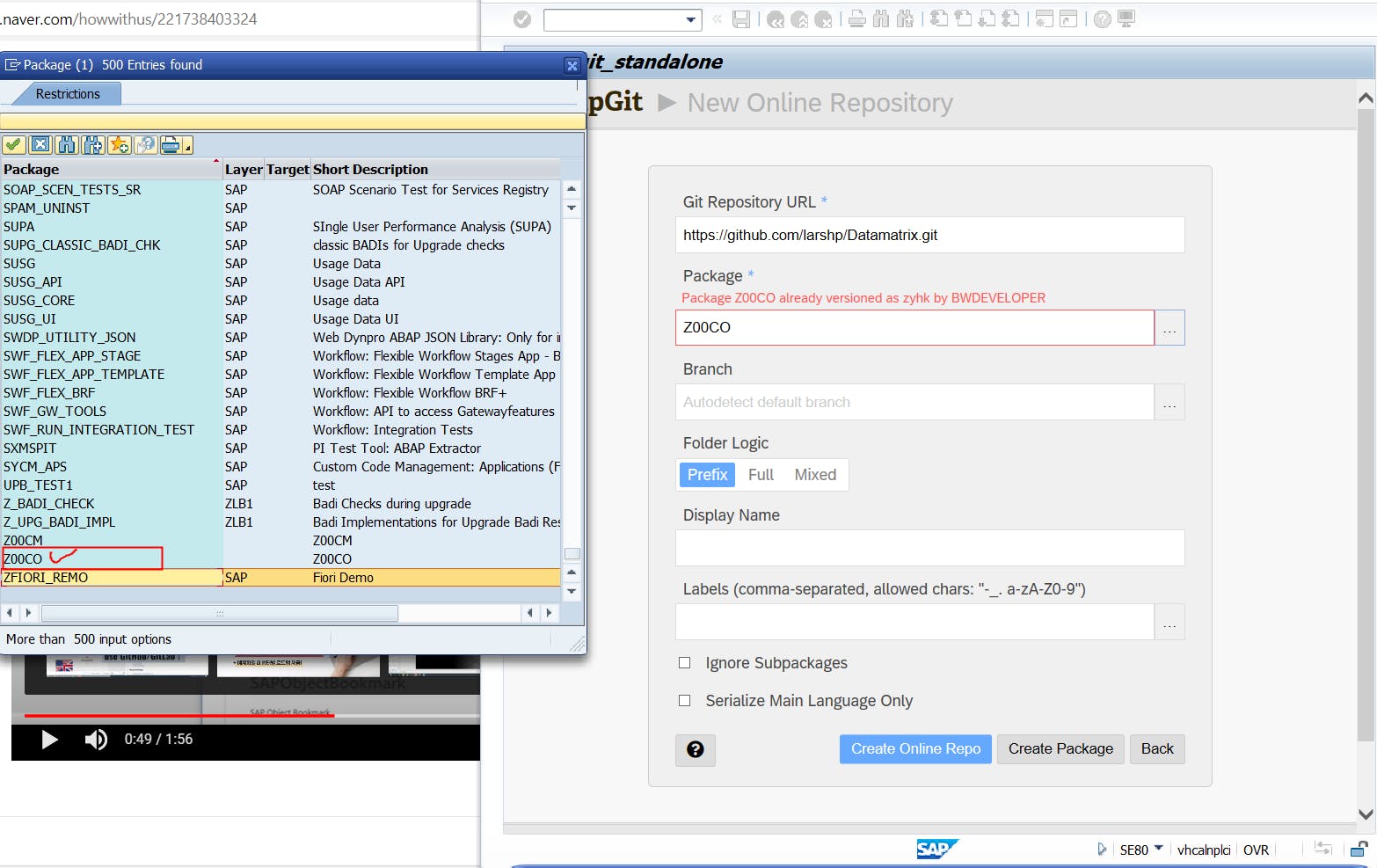Click the Target column header

pos(288,170)
